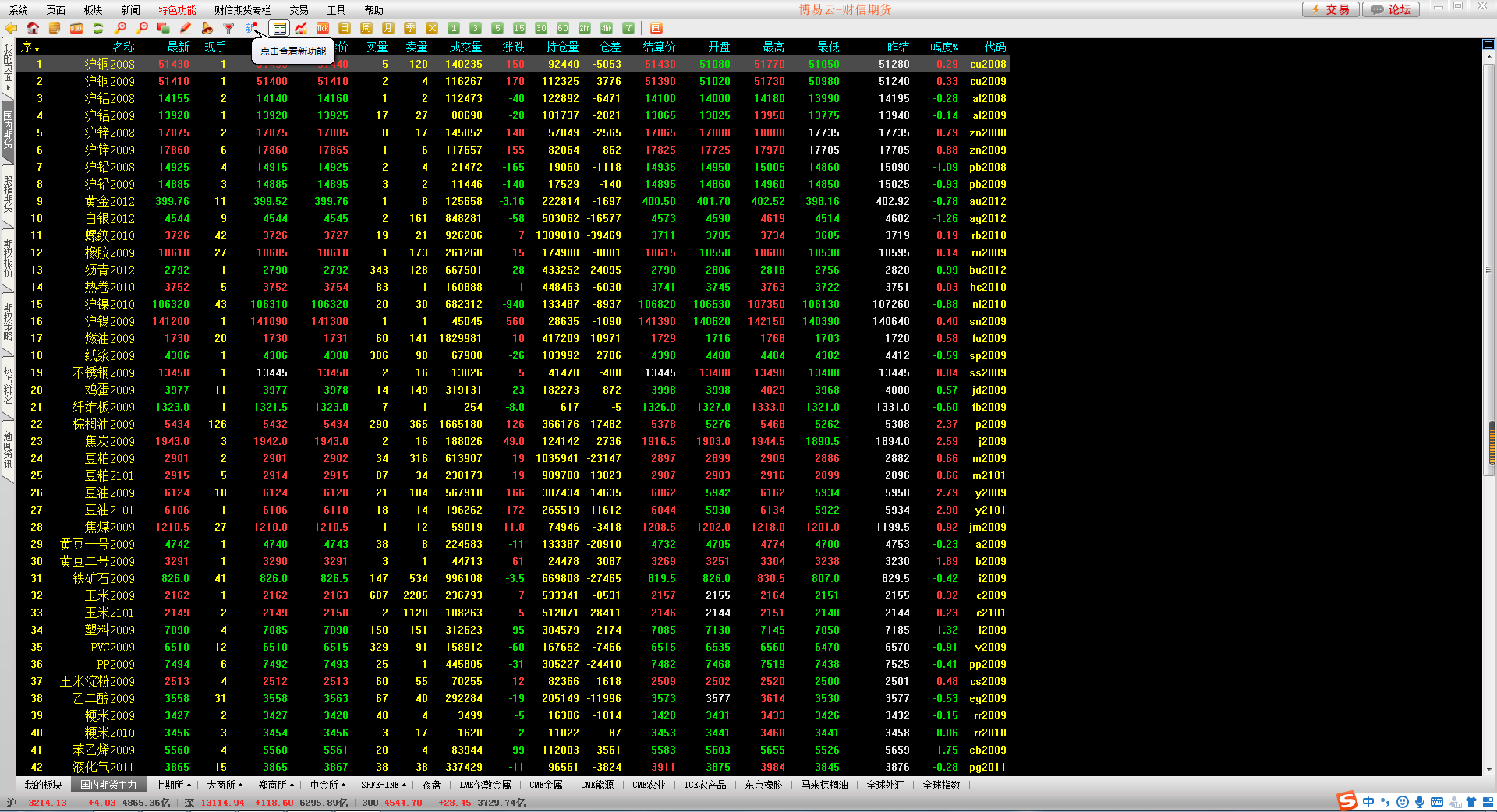The width and height of the screenshot is (1497, 812).
Task: Toggle the 月 monthly K-line period
Action: (x=388, y=28)
